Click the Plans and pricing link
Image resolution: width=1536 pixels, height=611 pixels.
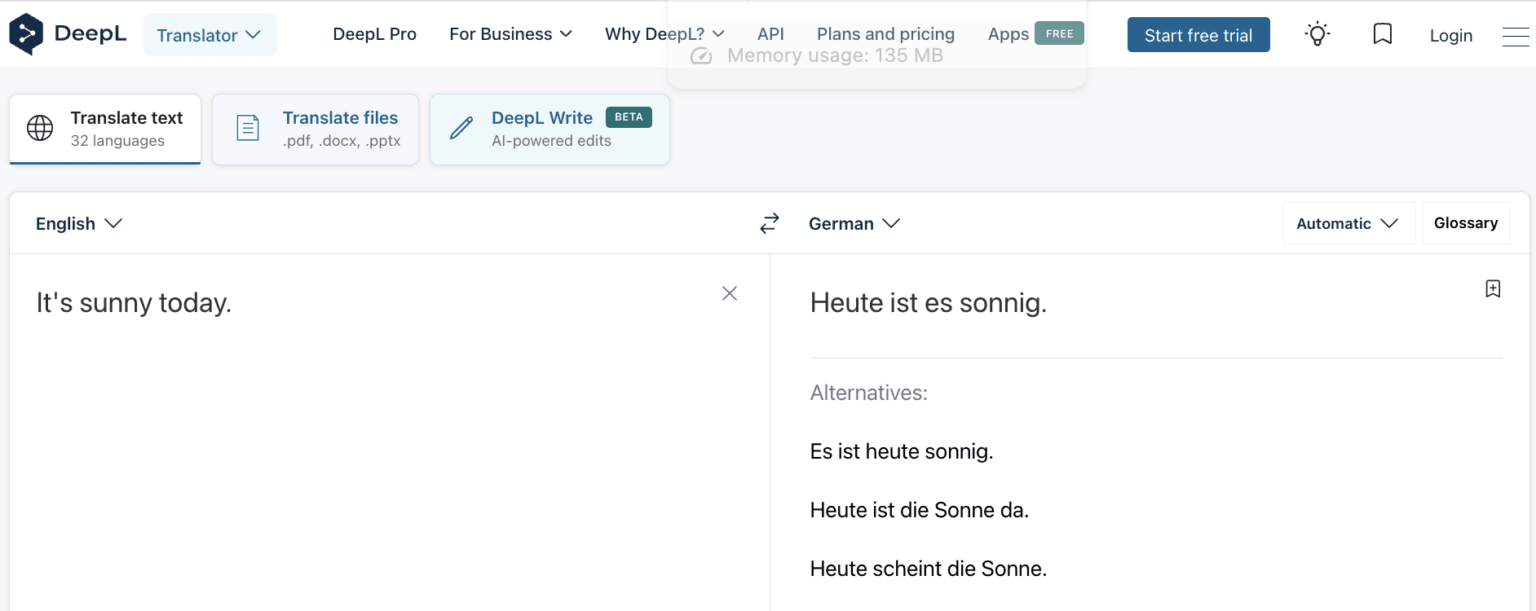pyautogui.click(x=884, y=33)
